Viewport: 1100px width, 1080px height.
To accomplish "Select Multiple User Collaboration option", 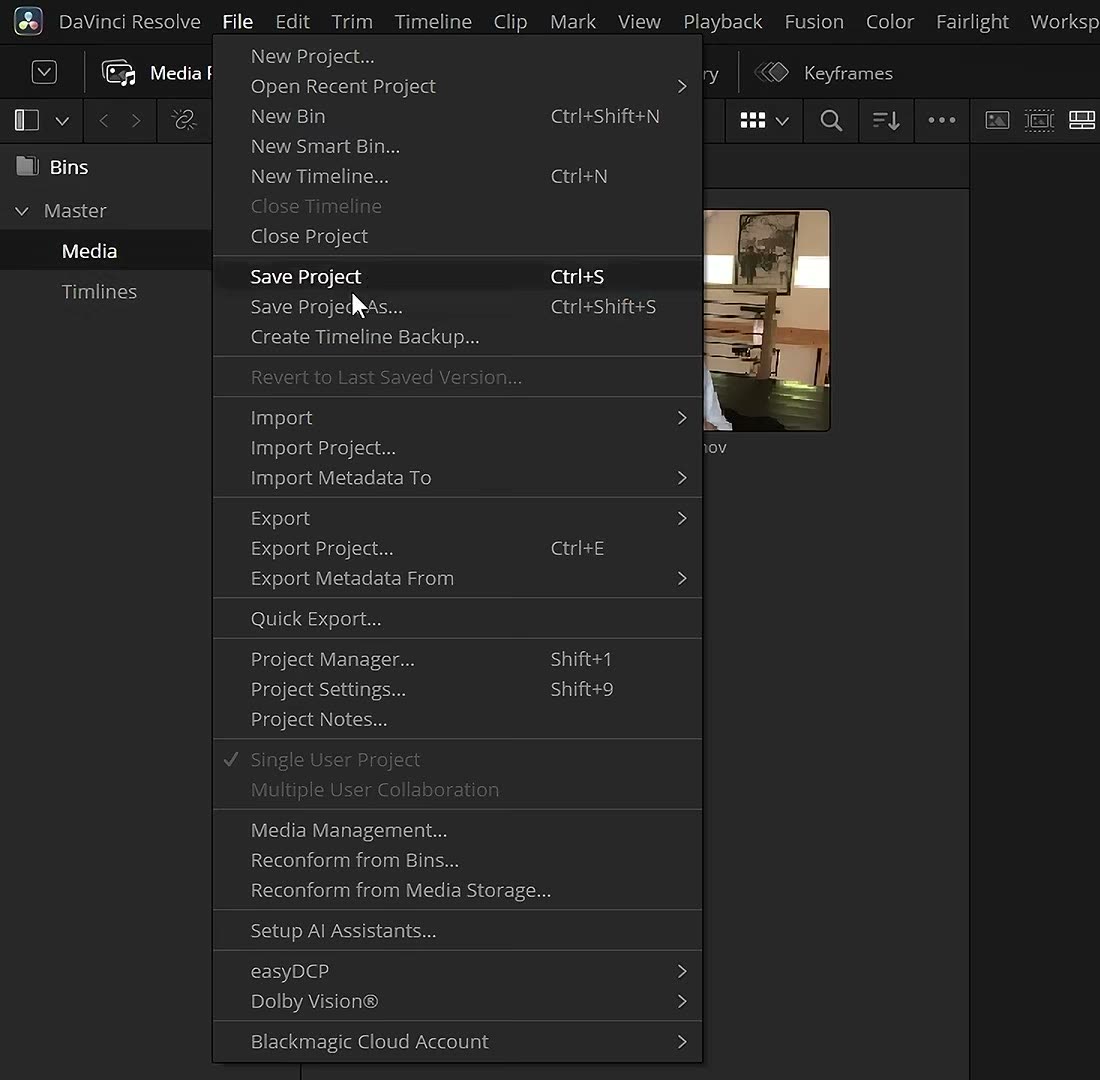I will (457, 789).
